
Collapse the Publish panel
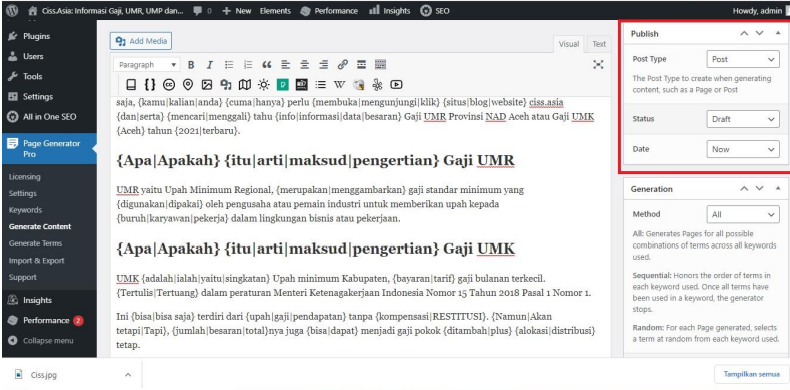(778, 33)
